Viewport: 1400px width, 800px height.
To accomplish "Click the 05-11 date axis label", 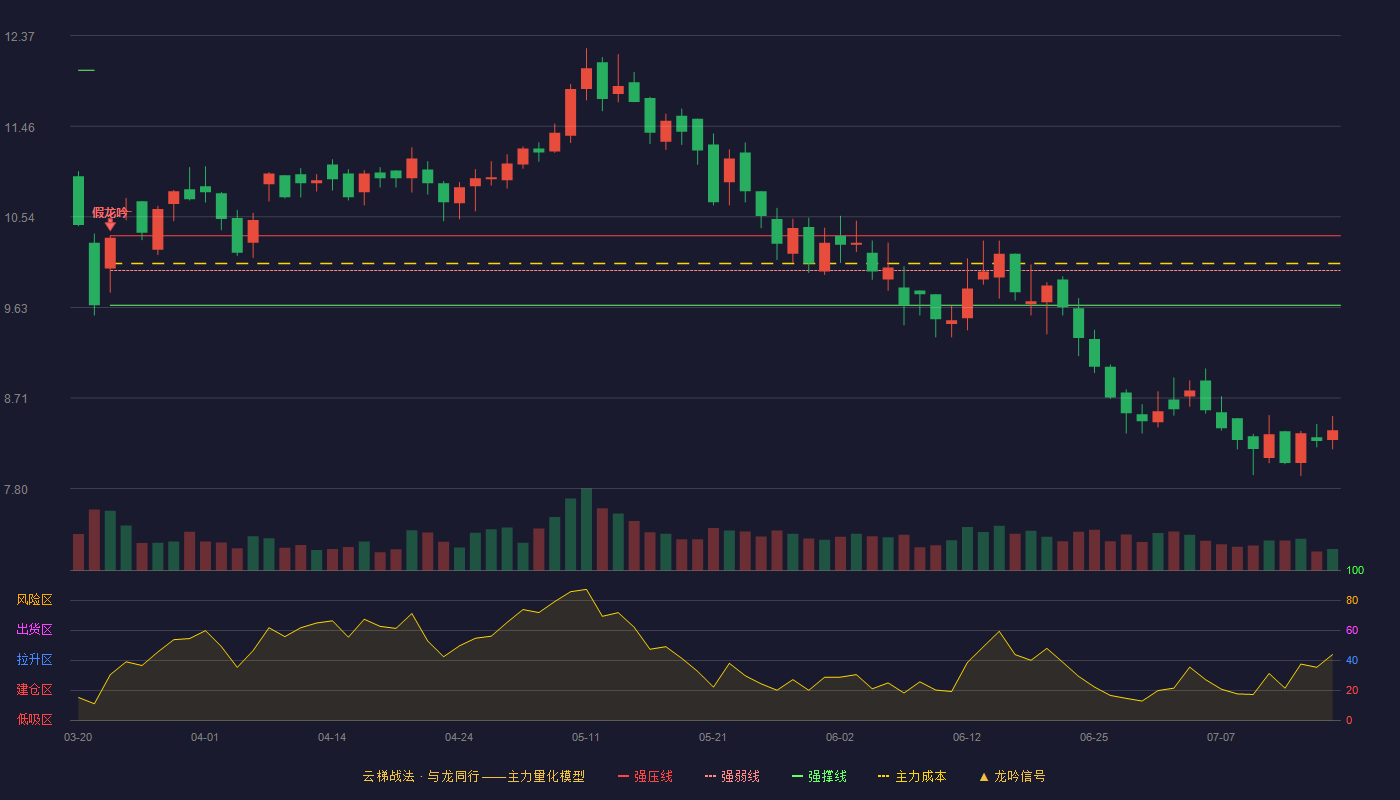I will (x=586, y=737).
